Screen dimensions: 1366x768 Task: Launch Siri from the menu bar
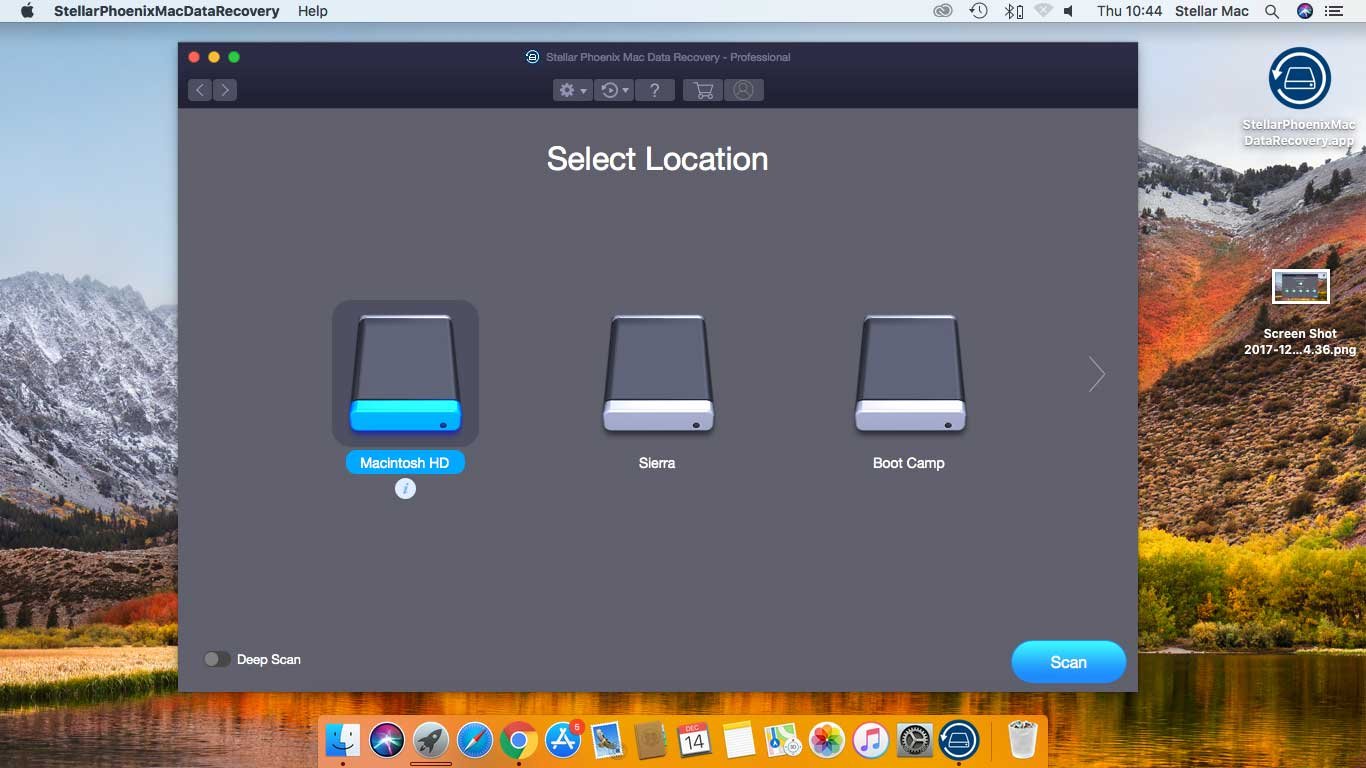[x=1304, y=11]
